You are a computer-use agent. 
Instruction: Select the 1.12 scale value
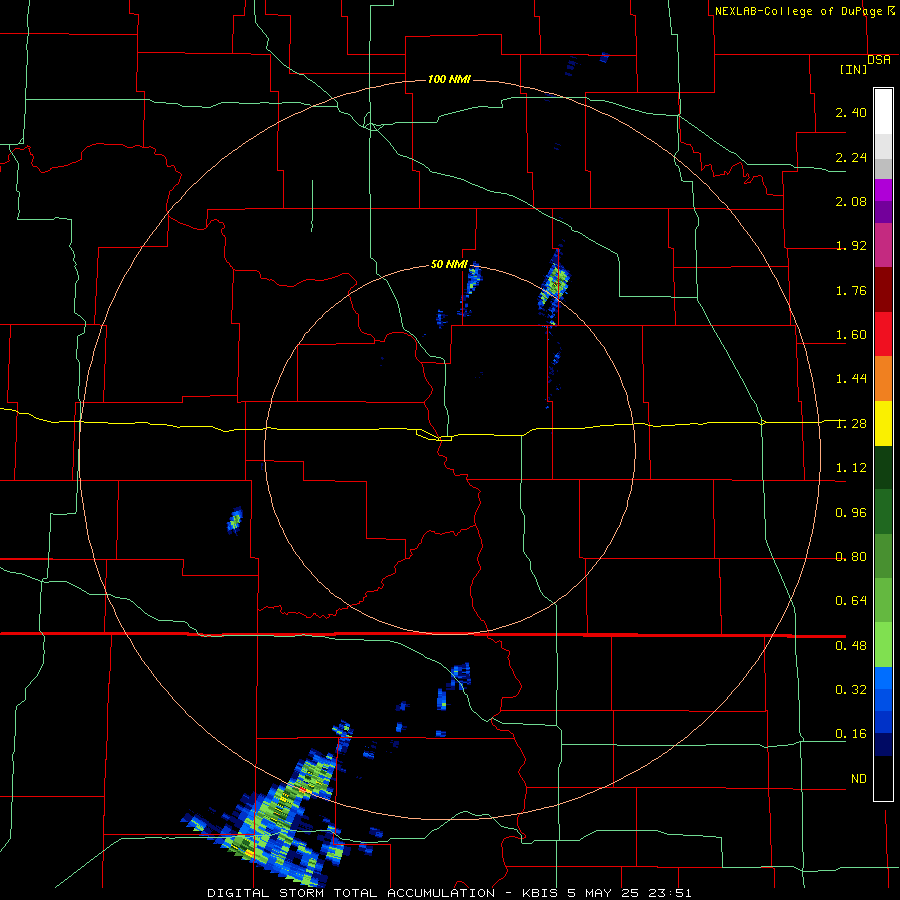click(x=851, y=468)
